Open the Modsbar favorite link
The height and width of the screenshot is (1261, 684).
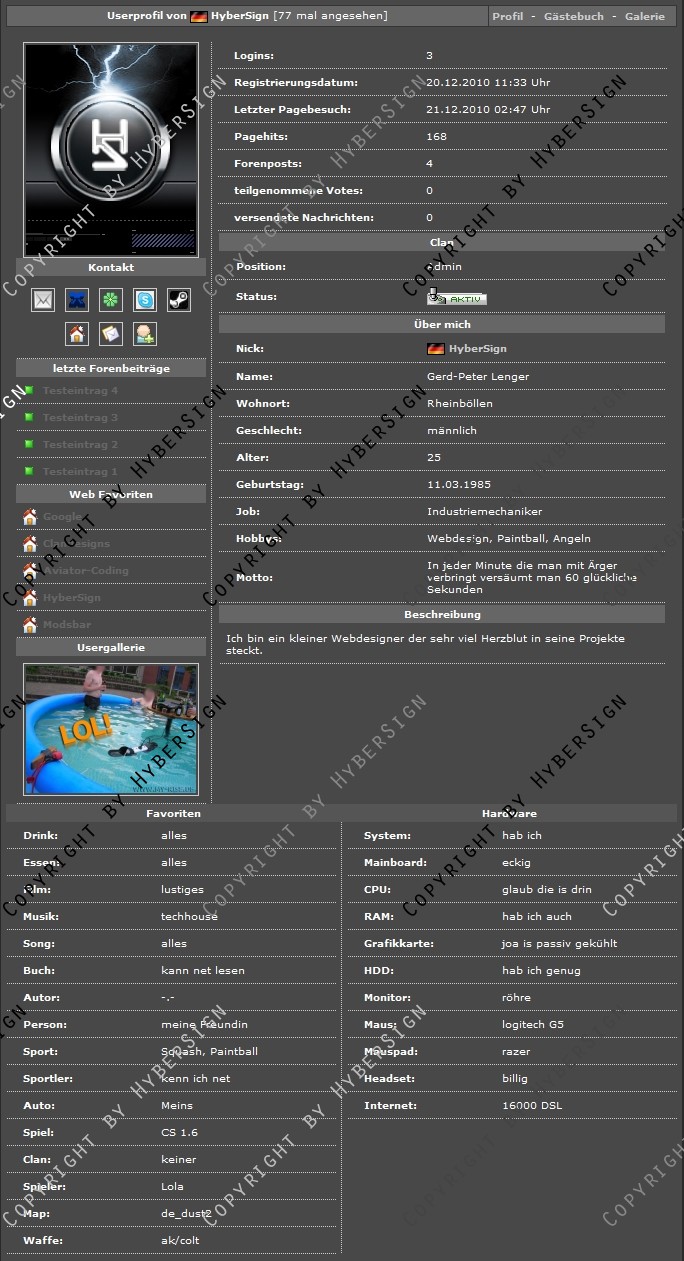click(67, 625)
